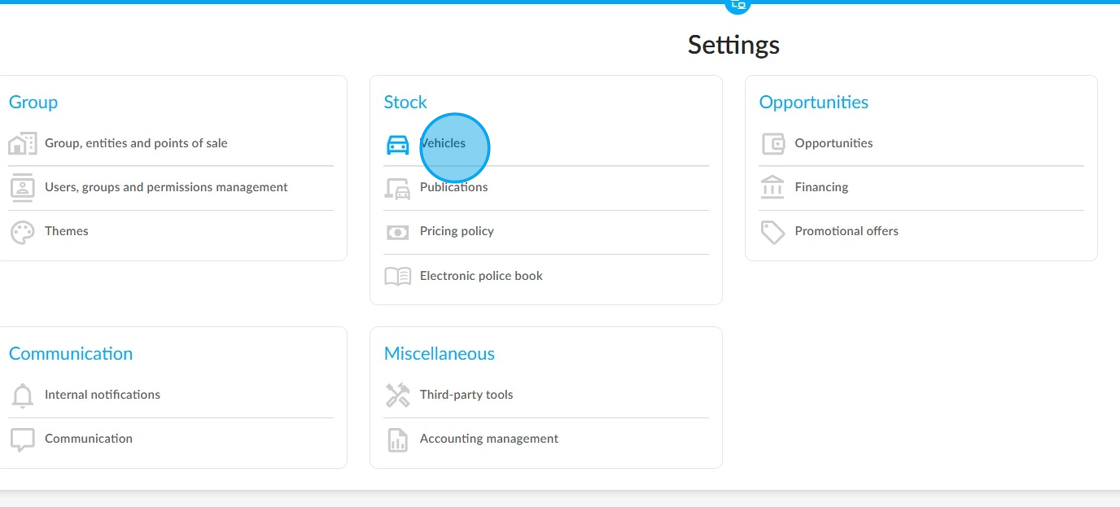This screenshot has height=507, width=1120.
Task: Go to Accounting management settings
Action: point(489,438)
